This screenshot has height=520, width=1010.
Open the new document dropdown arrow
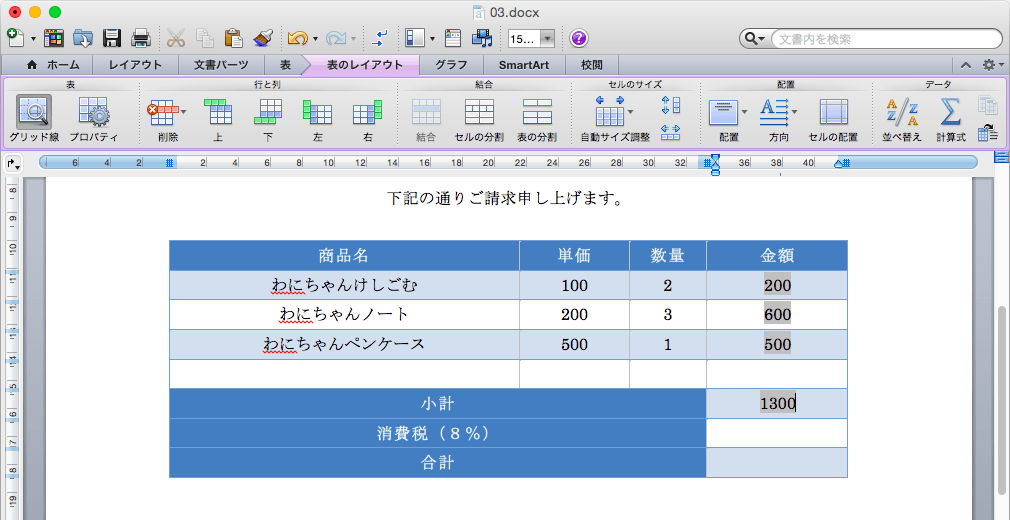click(x=33, y=39)
